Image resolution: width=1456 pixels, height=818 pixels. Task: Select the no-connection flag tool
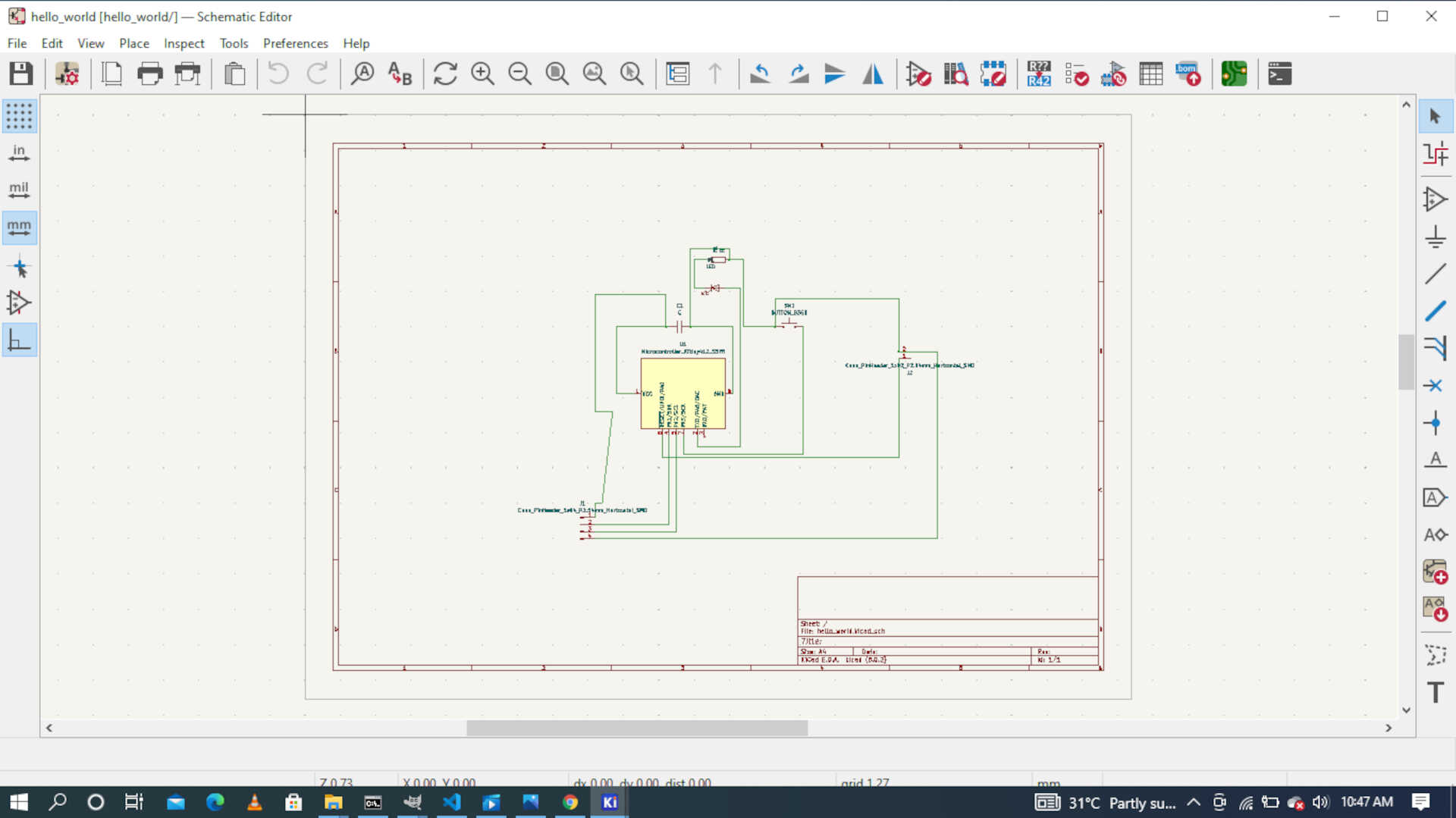pos(1435,385)
